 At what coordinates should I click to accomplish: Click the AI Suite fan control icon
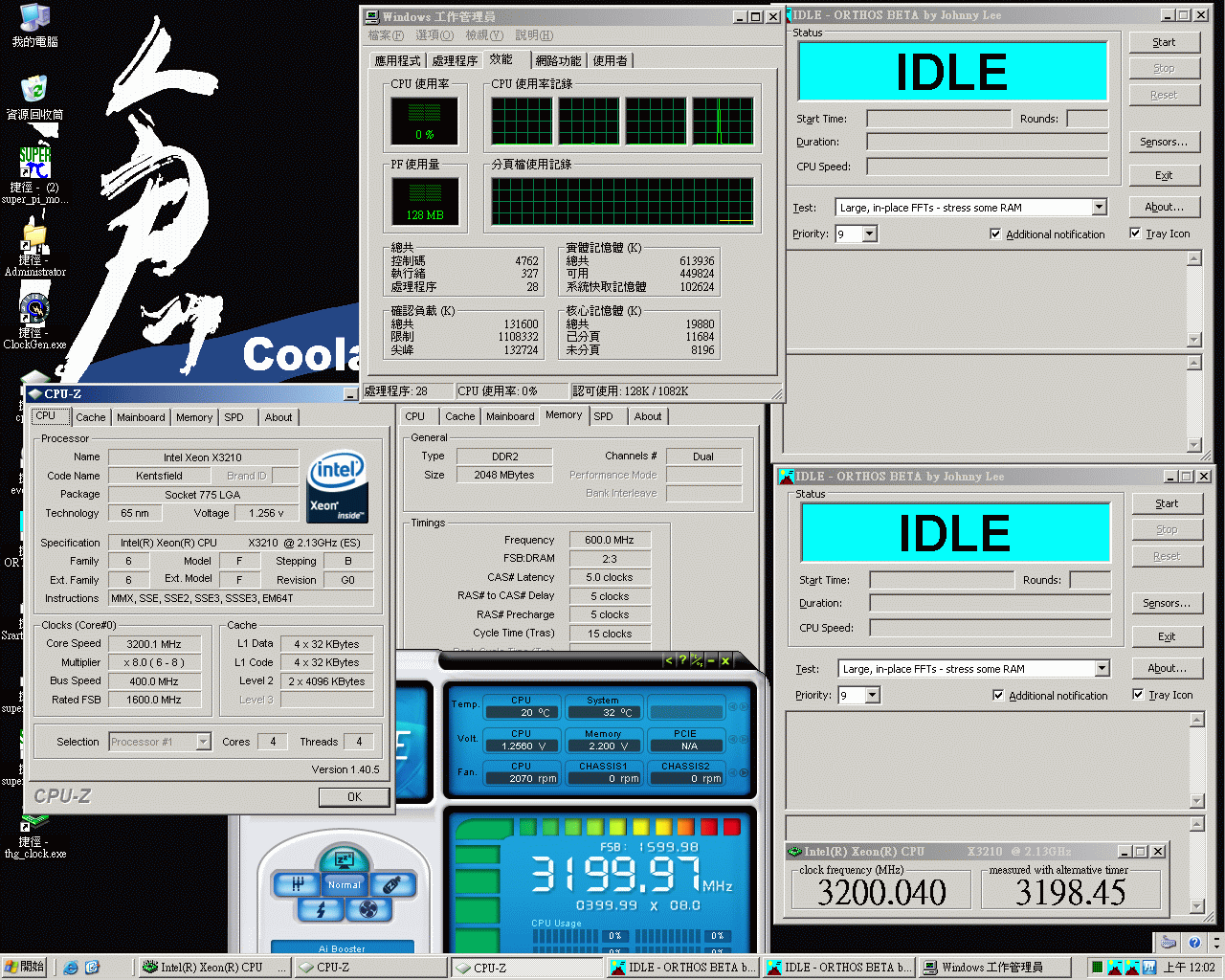pyautogui.click(x=367, y=909)
